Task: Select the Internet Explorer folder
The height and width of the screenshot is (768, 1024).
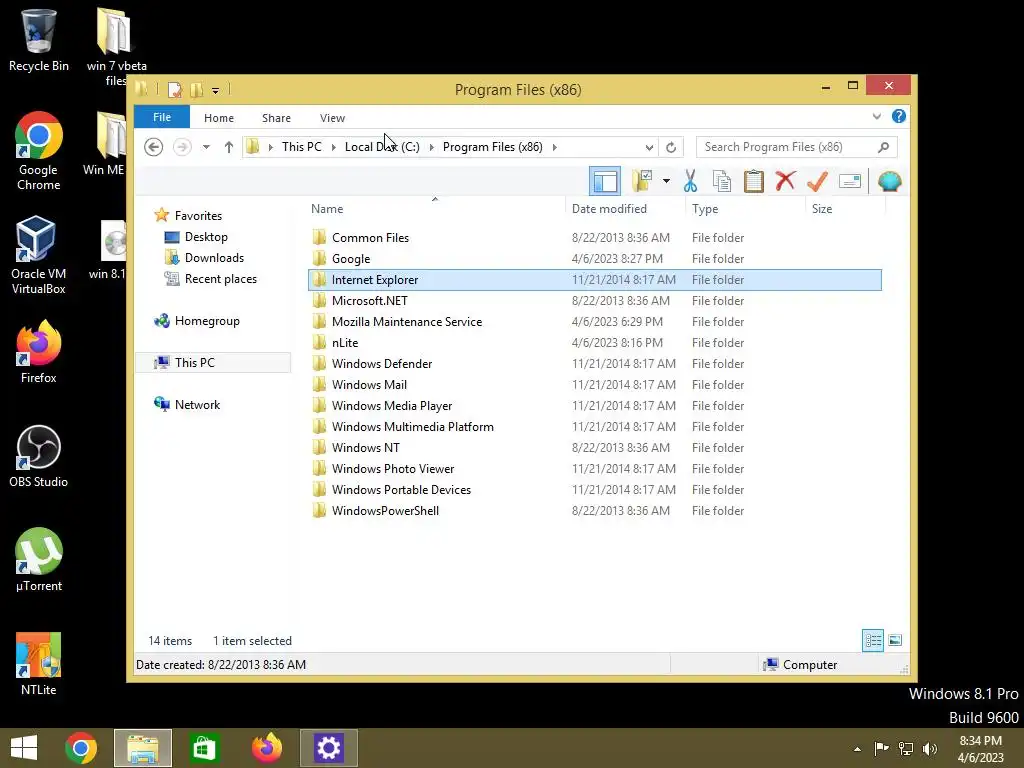Action: click(x=594, y=280)
